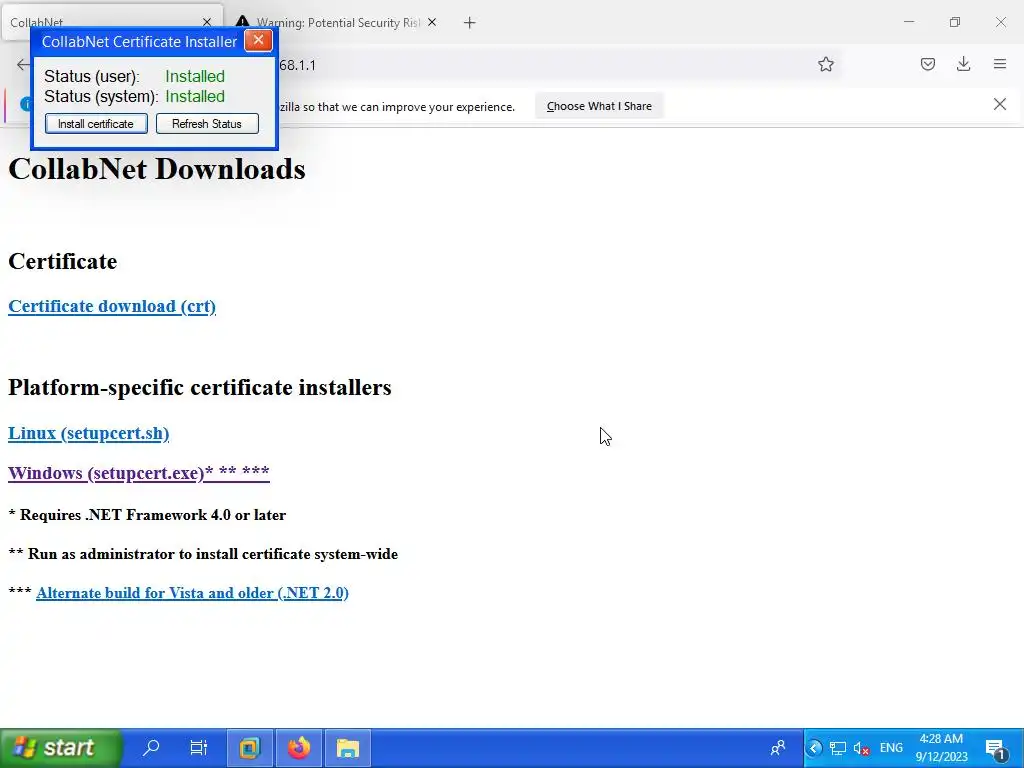The width and height of the screenshot is (1024, 768).
Task: Click the muted volume tray icon
Action: (862, 748)
